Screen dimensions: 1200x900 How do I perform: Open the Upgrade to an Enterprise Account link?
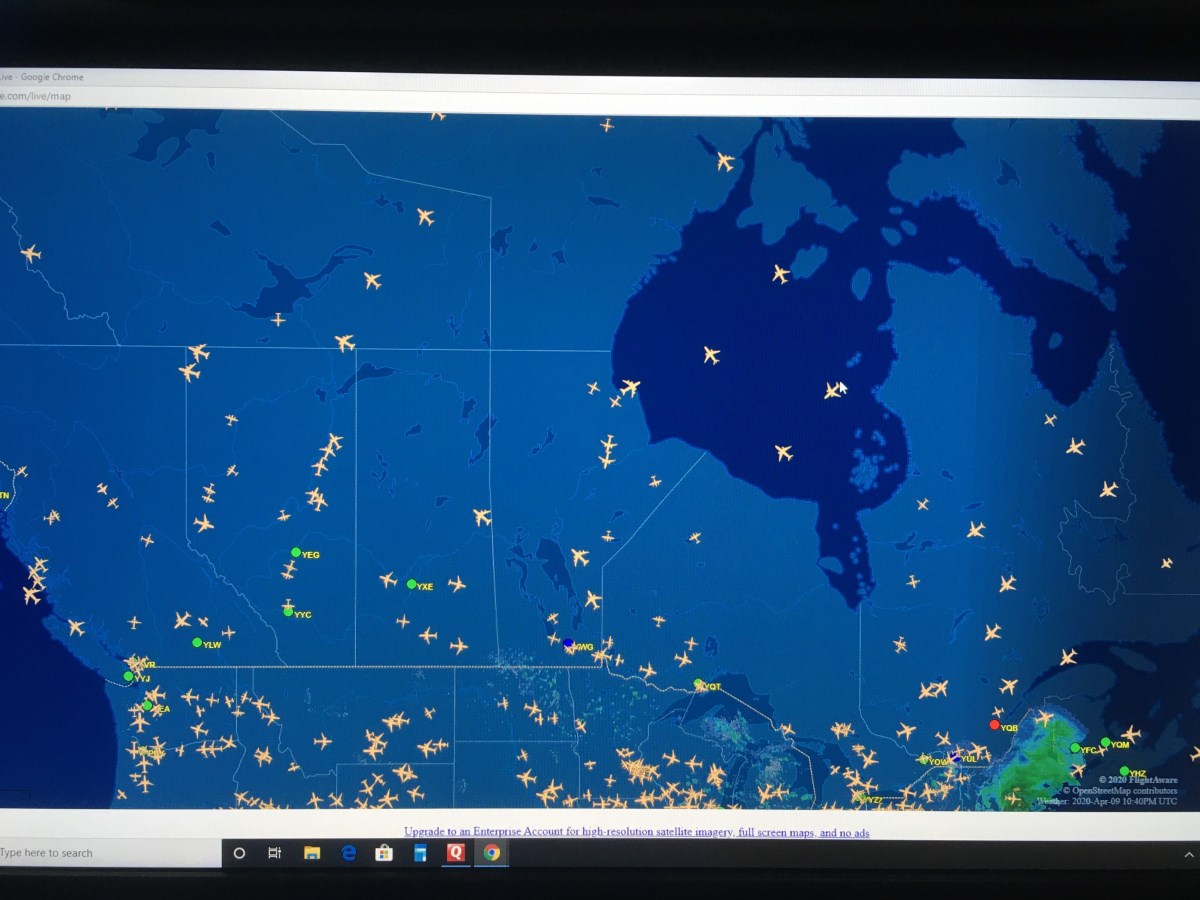(x=636, y=832)
